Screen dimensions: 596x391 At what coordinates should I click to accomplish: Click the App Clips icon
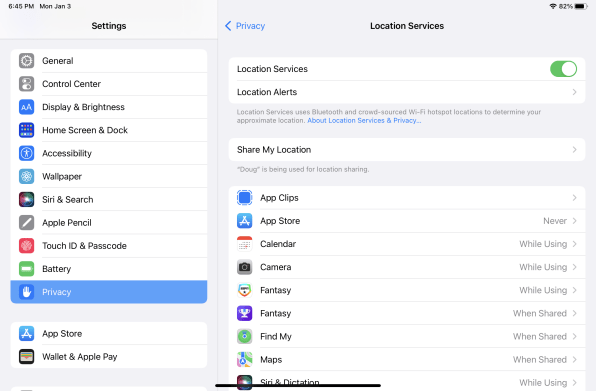click(244, 198)
